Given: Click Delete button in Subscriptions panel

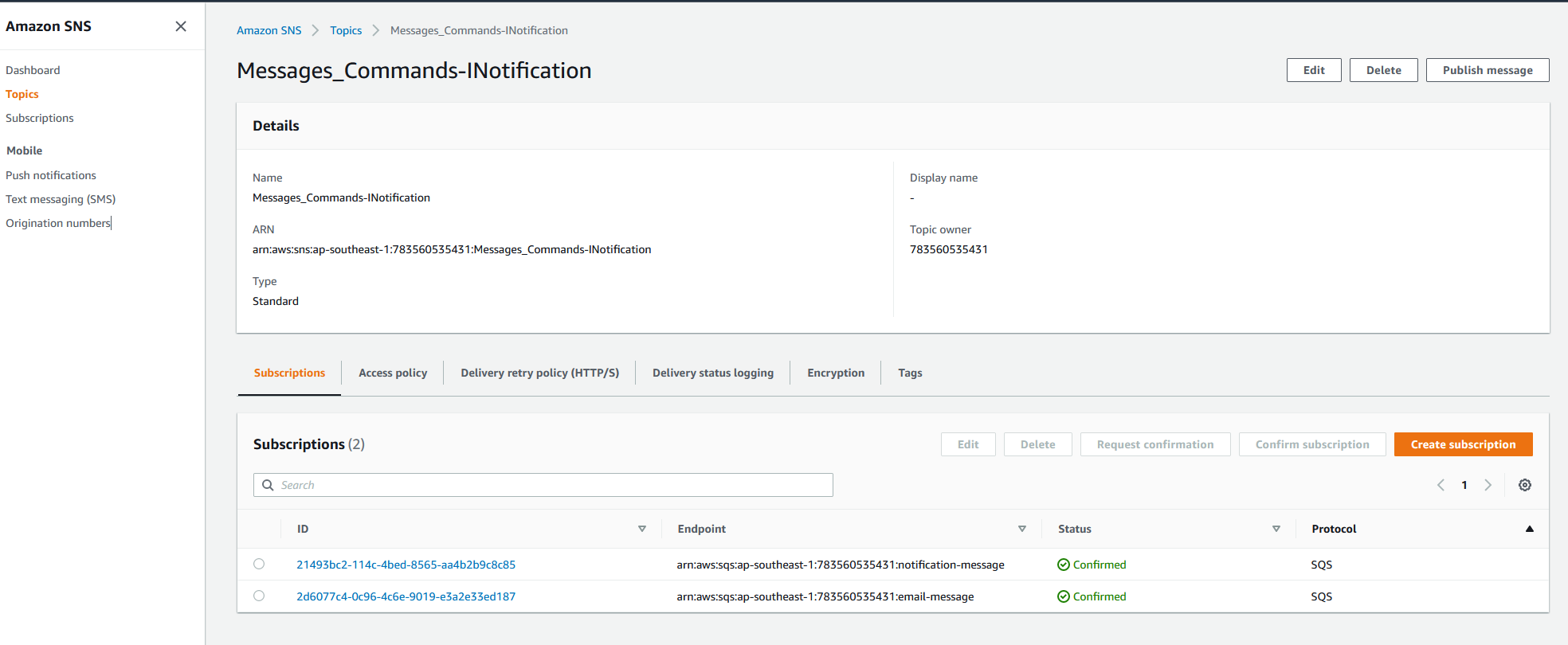Looking at the screenshot, I should [x=1037, y=444].
